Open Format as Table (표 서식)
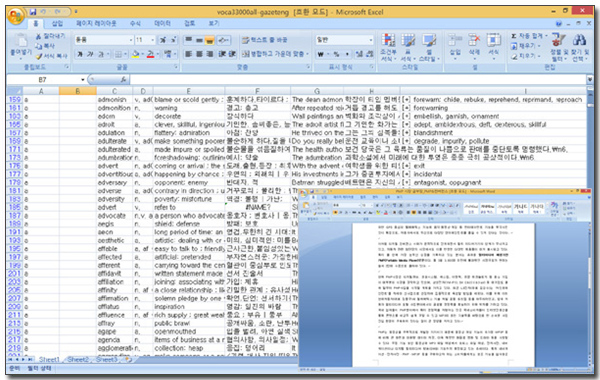 408,48
